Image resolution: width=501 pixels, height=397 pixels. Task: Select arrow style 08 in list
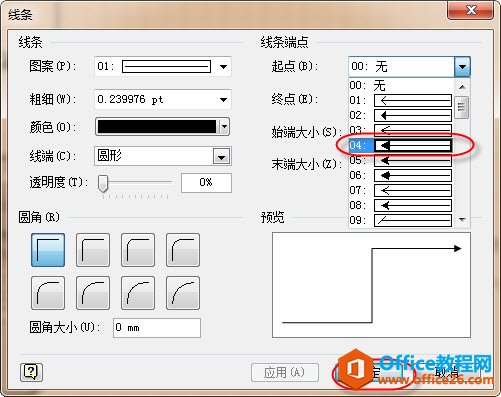[x=401, y=205]
